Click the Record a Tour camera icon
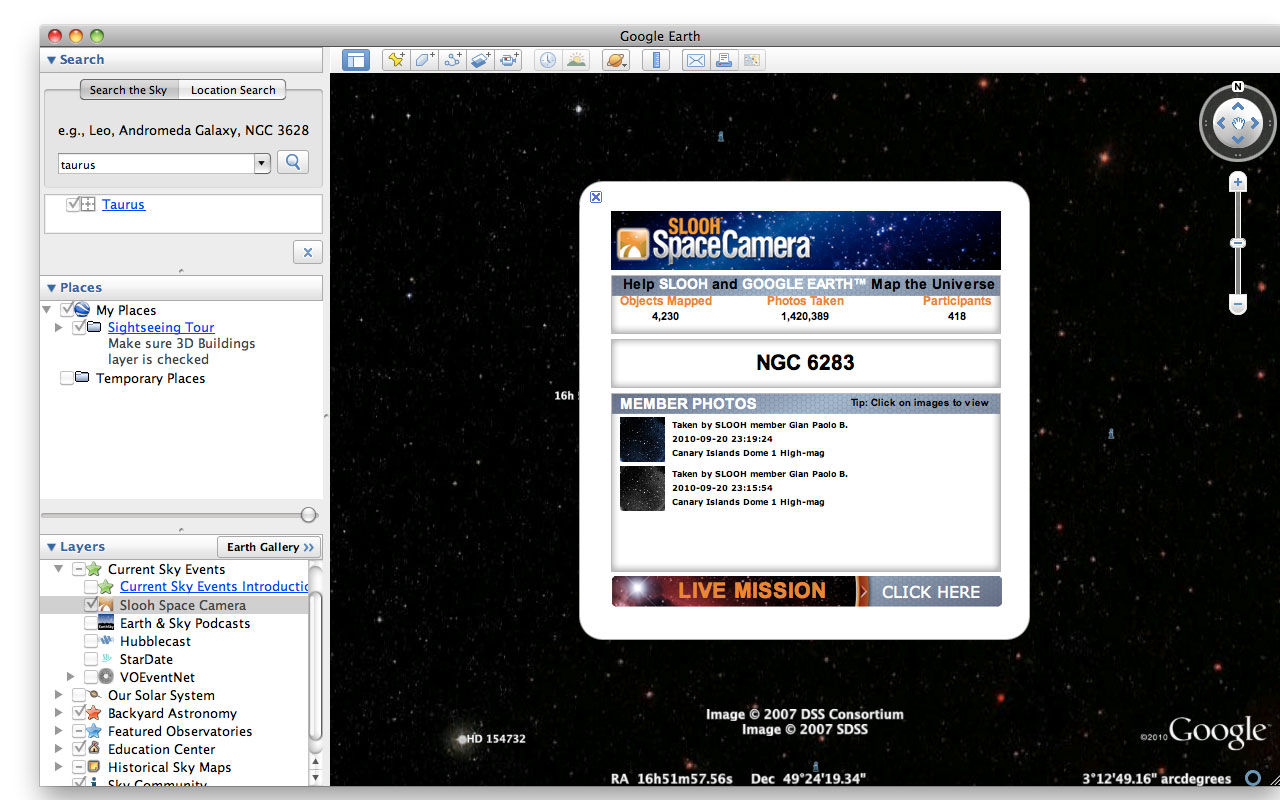This screenshot has height=800, width=1280. pyautogui.click(x=509, y=60)
